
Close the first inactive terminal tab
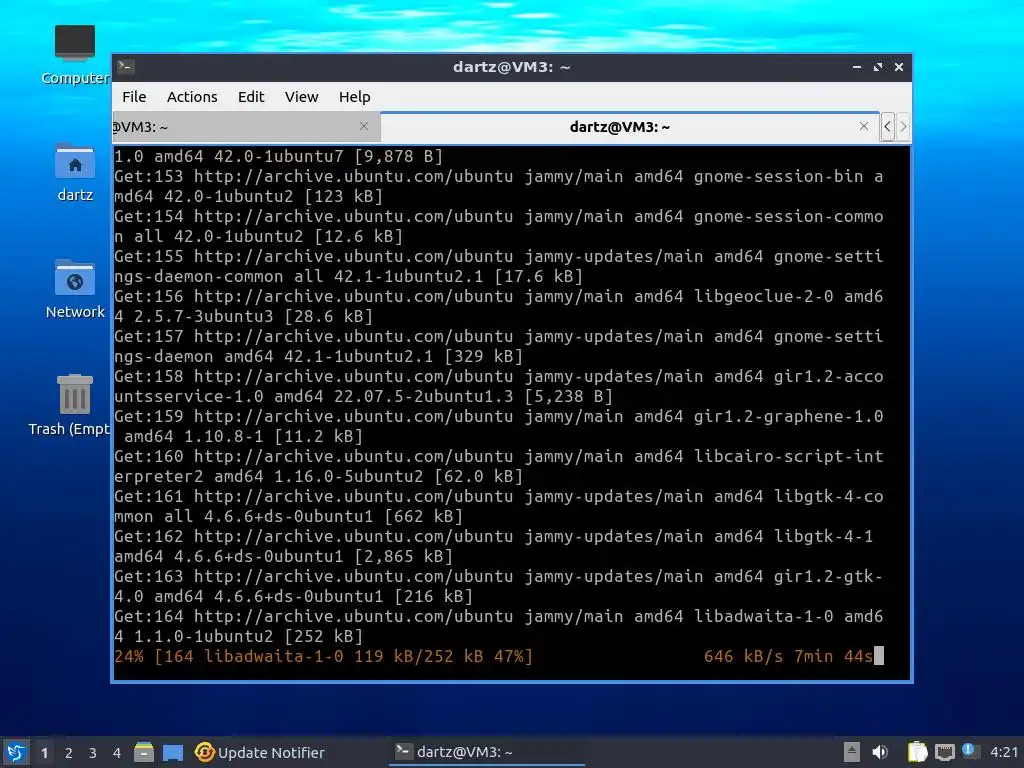364,126
